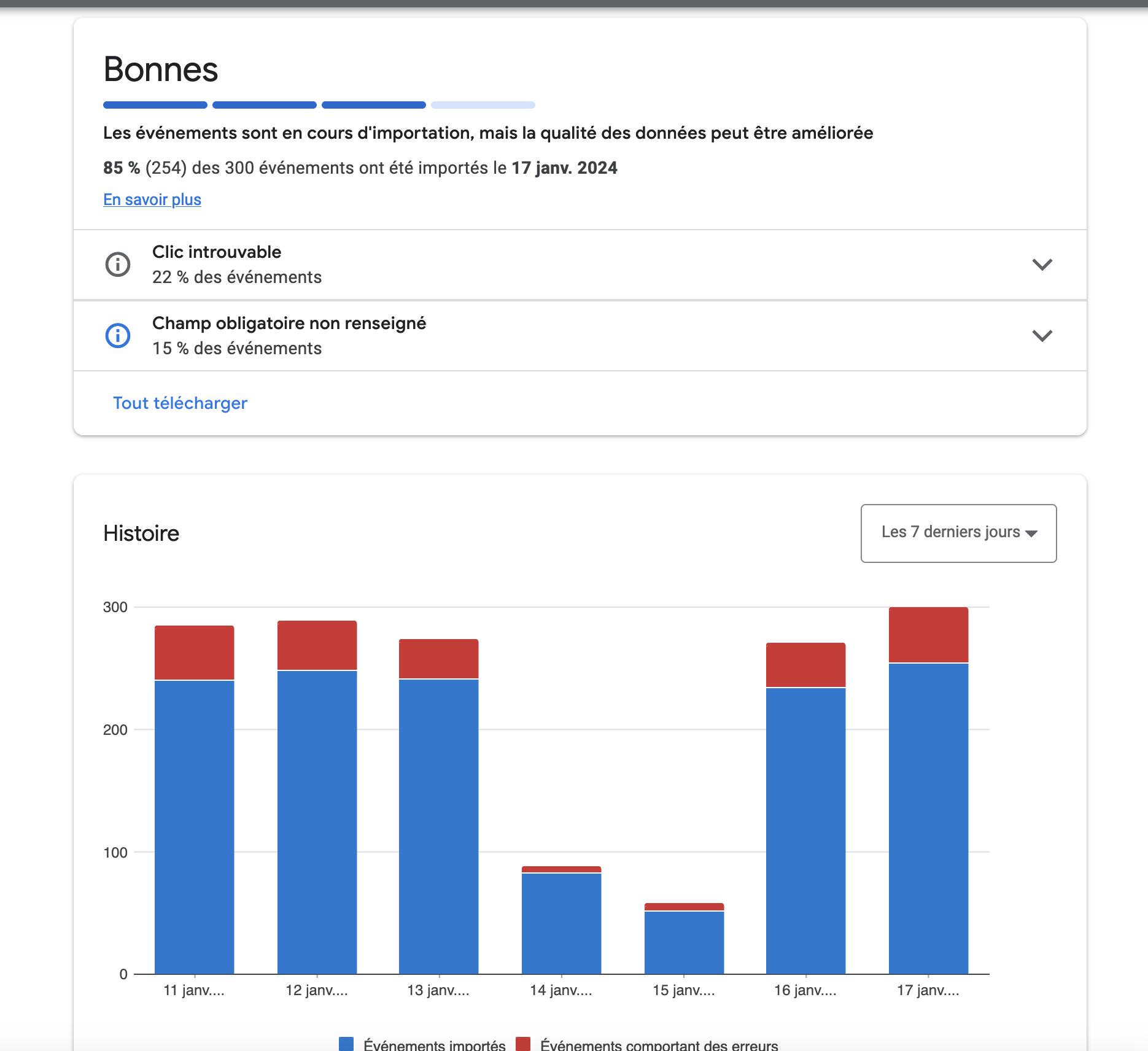Image resolution: width=1148 pixels, height=1051 pixels.
Task: Select the blue bar for 17 janv.
Action: pyautogui.click(x=929, y=818)
